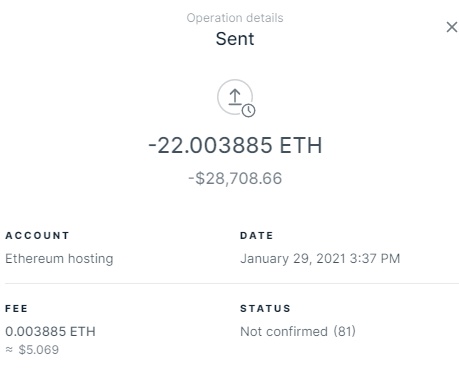Click the approximately-equal symbol by fee
459x369 pixels.
tap(9, 349)
